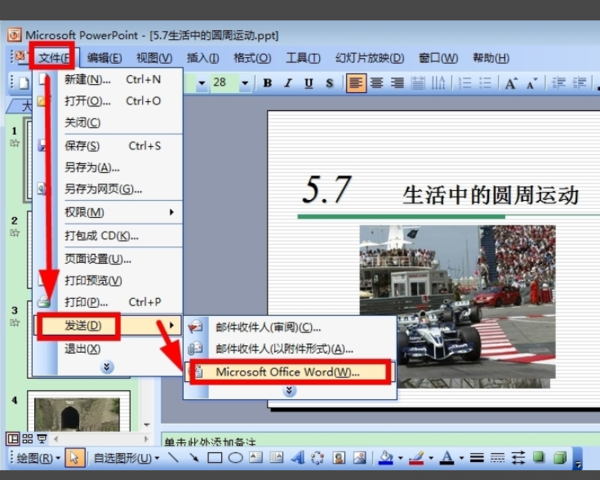Insert picture from file icon
600x480 pixels.
coord(360,458)
